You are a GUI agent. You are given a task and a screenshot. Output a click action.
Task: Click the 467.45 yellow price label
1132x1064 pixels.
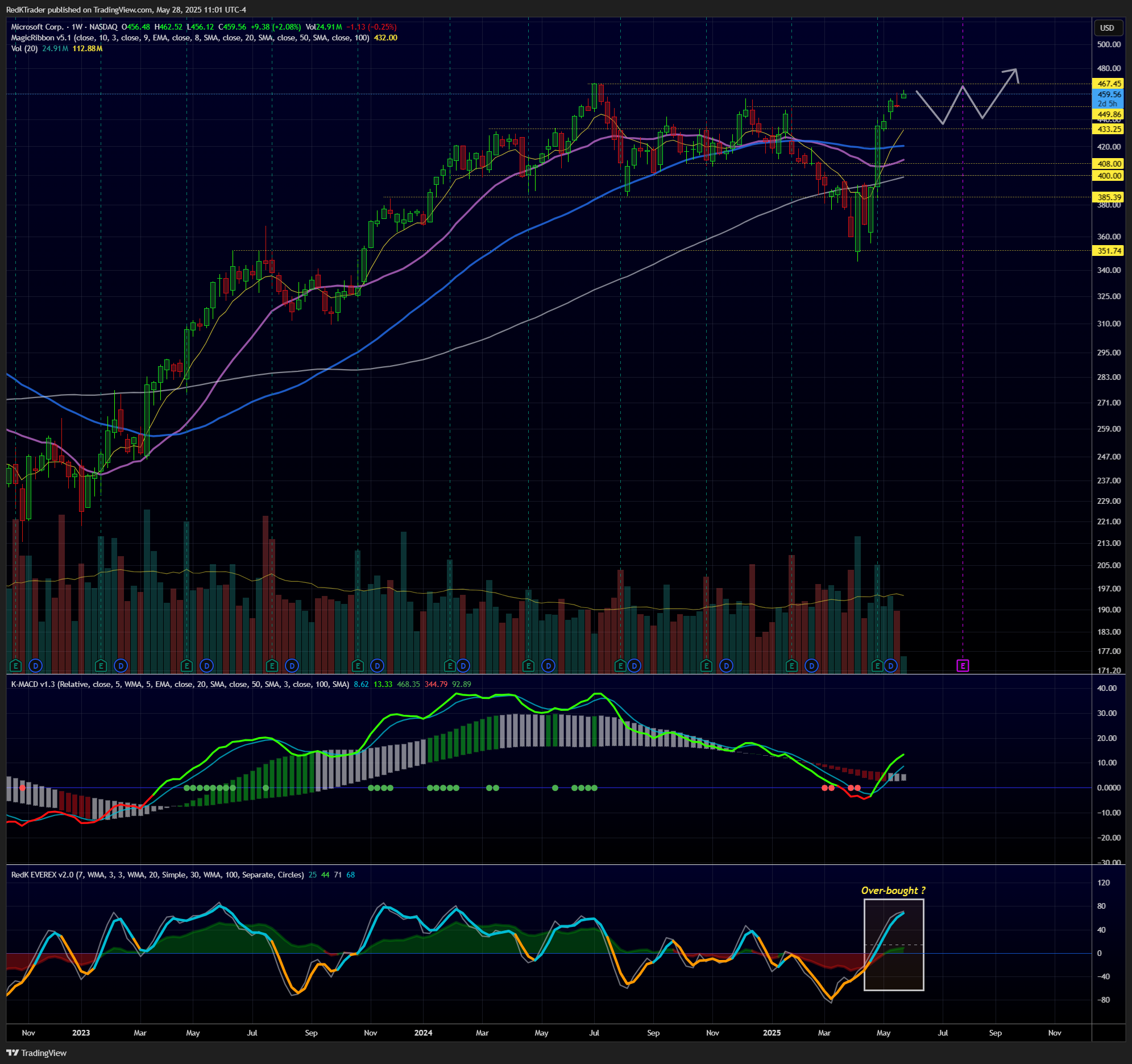coord(1108,84)
